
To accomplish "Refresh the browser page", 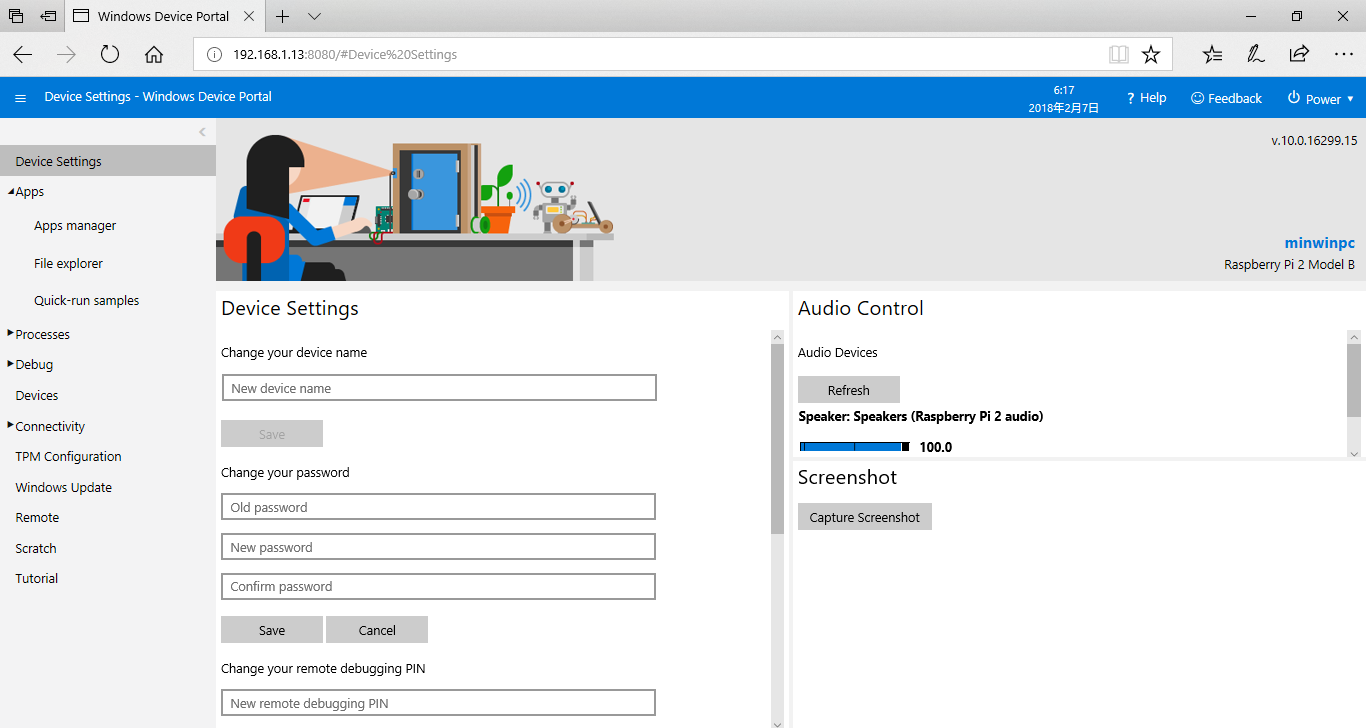I will point(110,54).
